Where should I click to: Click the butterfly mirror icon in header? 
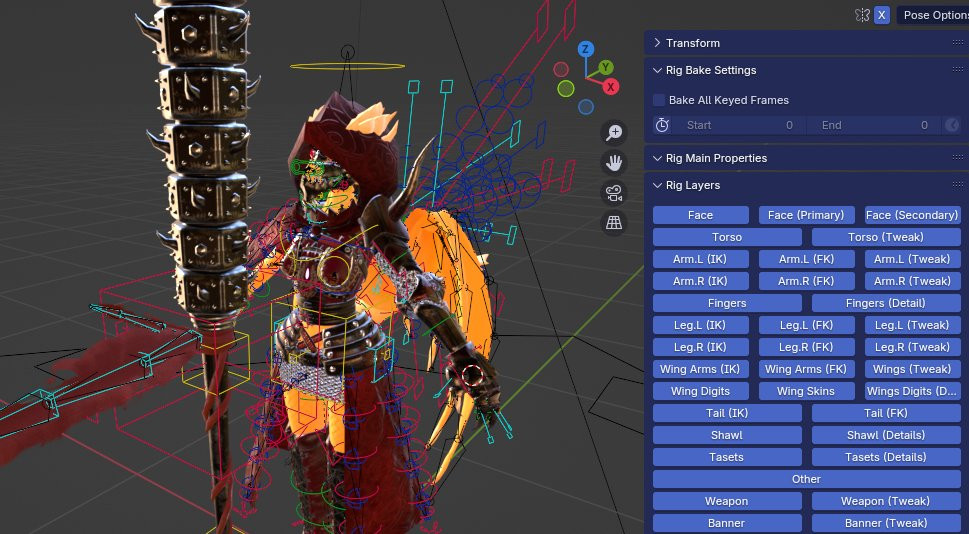pyautogui.click(x=863, y=15)
